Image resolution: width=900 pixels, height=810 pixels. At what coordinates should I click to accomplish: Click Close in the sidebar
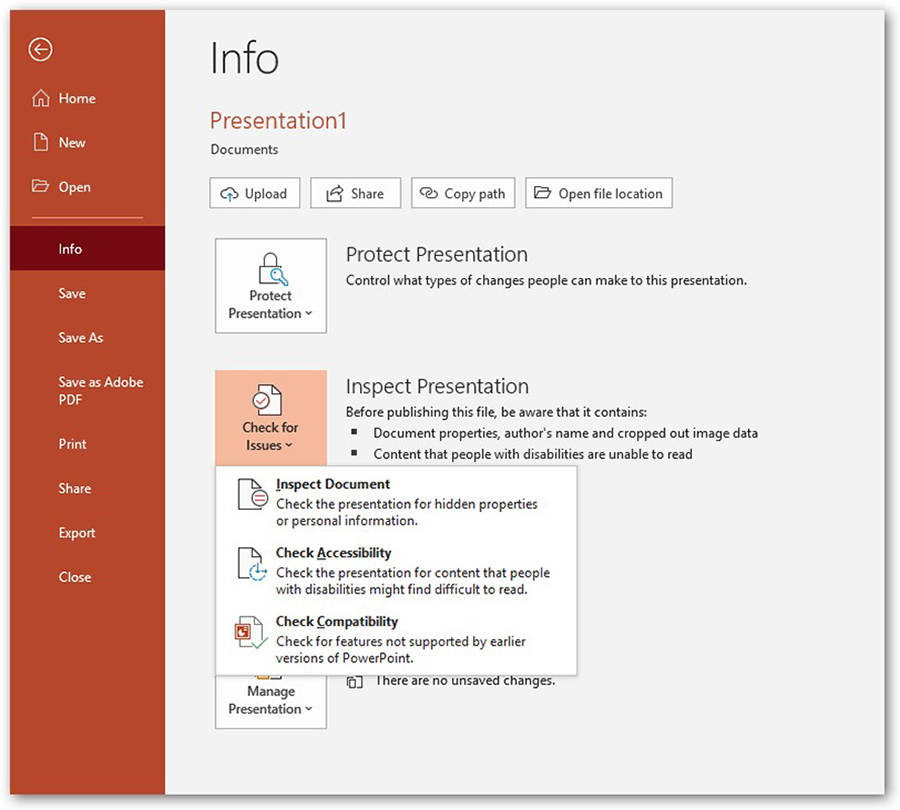pos(74,577)
